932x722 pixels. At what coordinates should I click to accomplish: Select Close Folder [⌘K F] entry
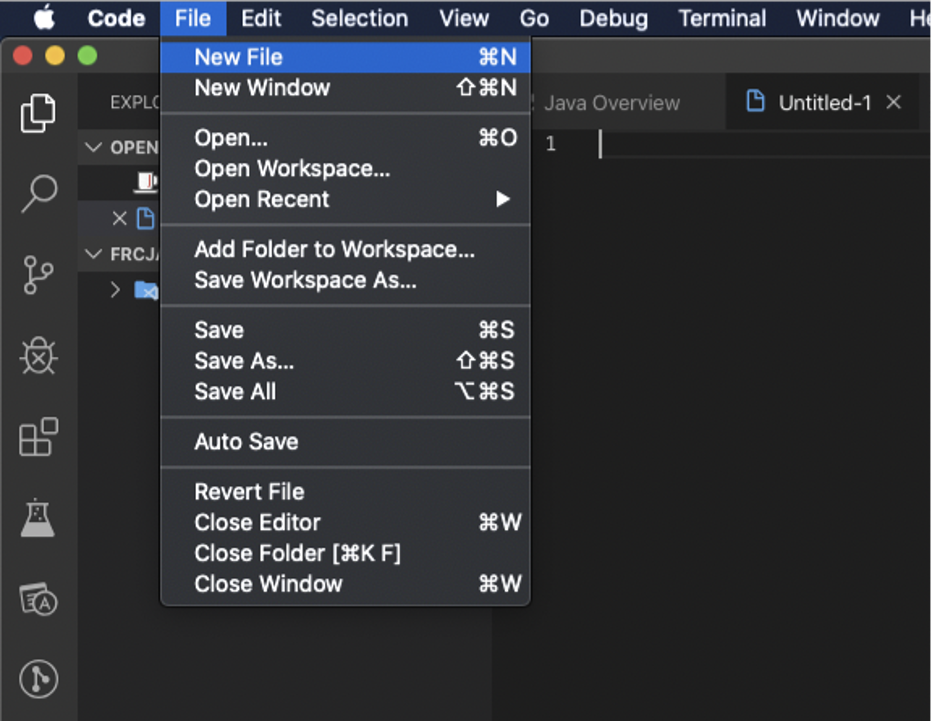tap(345, 554)
